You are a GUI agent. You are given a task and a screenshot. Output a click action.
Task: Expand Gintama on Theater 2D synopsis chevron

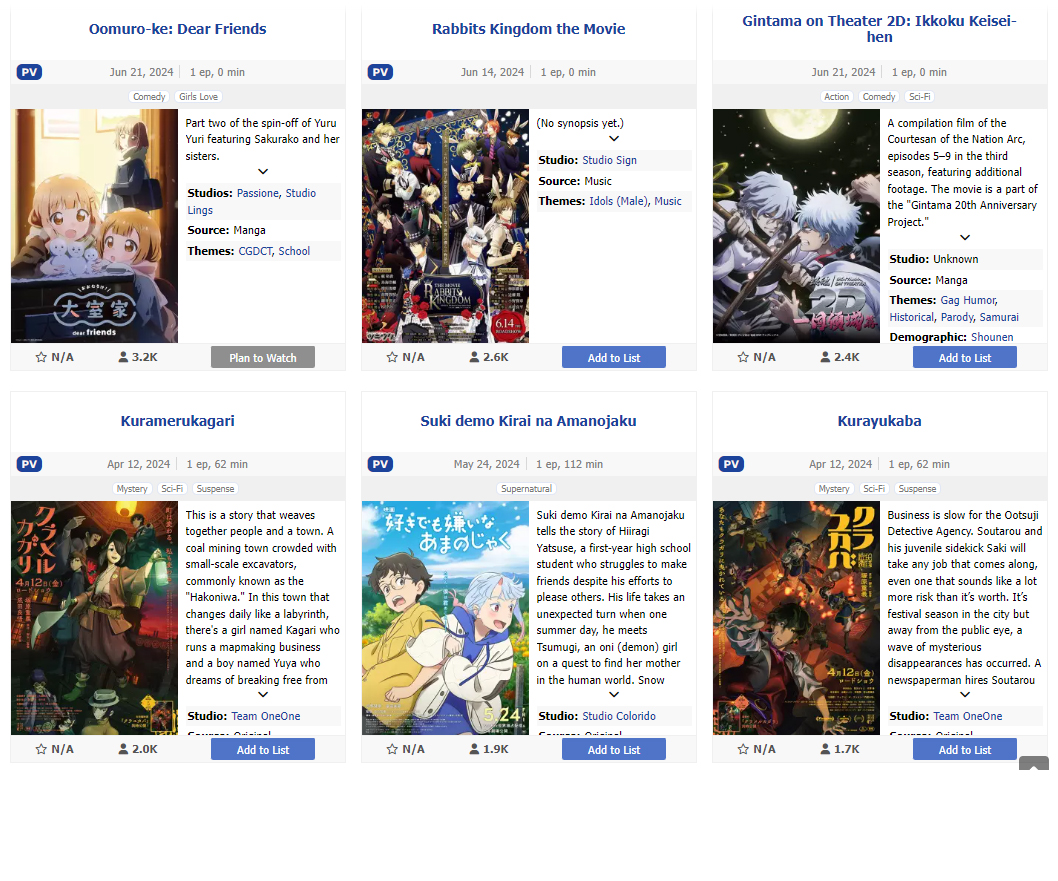(x=965, y=237)
